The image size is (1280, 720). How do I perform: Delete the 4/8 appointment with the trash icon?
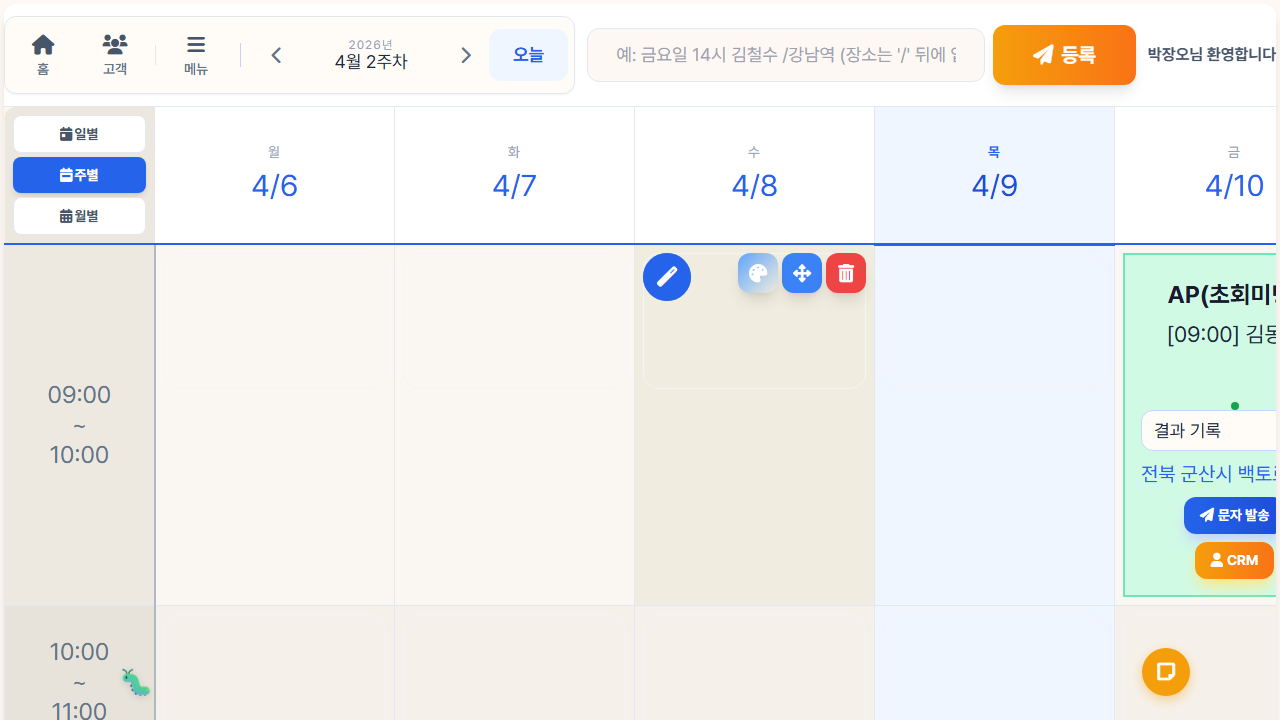tap(845, 272)
